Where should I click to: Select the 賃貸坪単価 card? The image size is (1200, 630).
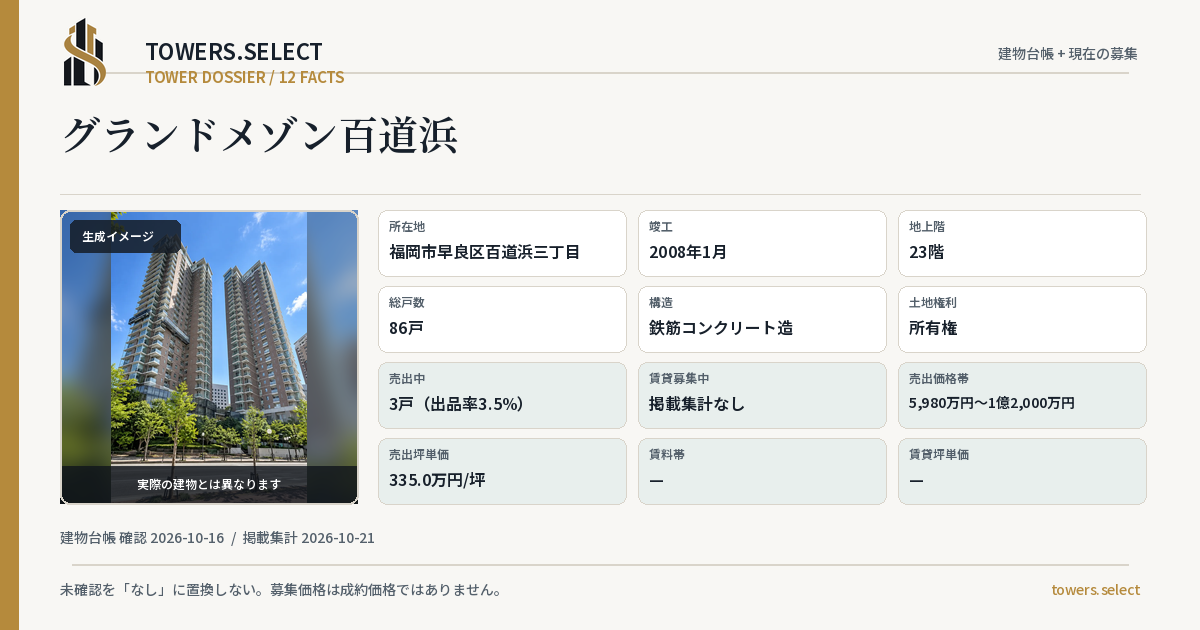pos(1022,471)
